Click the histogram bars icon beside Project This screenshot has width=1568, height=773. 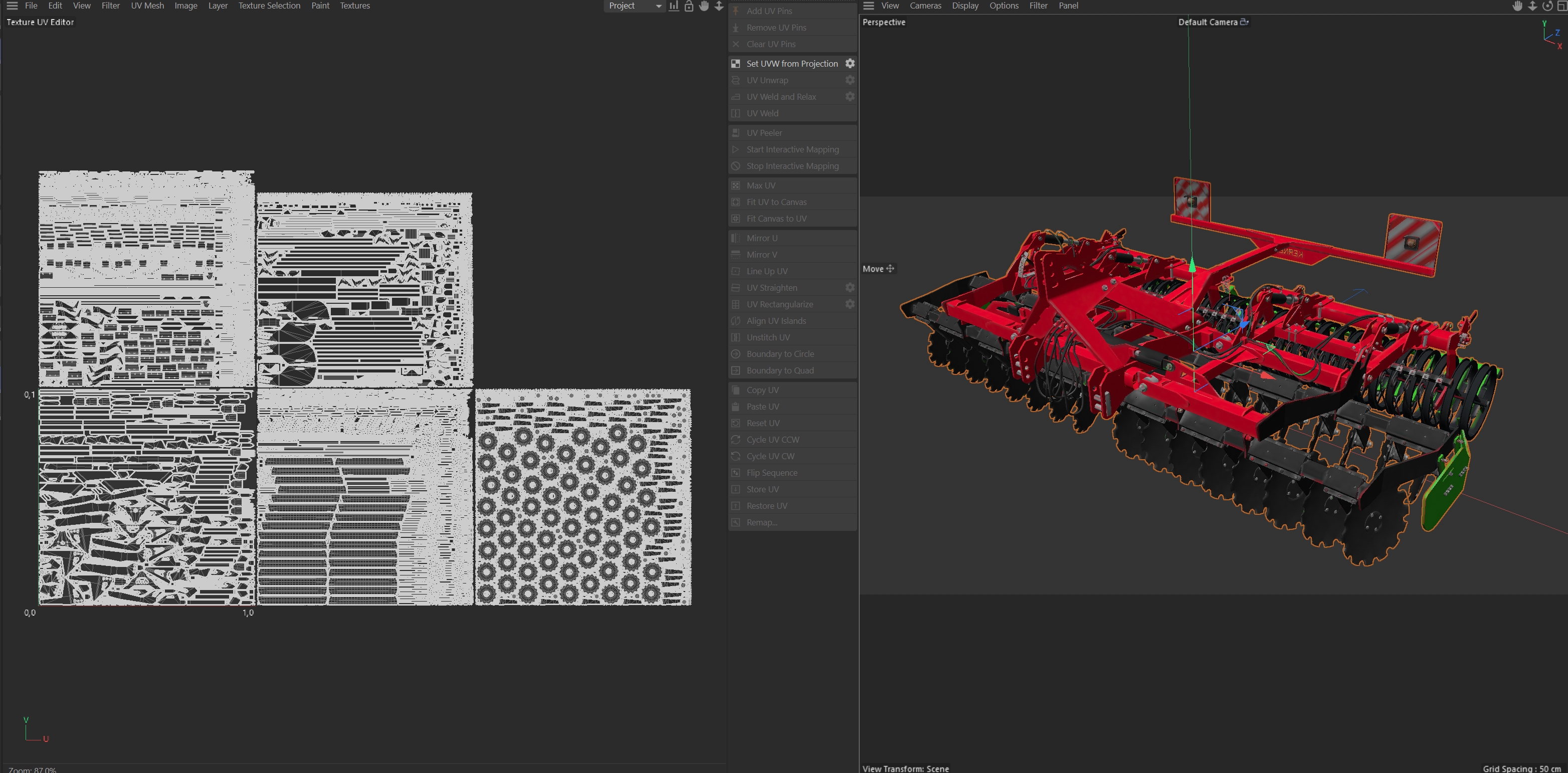pos(674,6)
